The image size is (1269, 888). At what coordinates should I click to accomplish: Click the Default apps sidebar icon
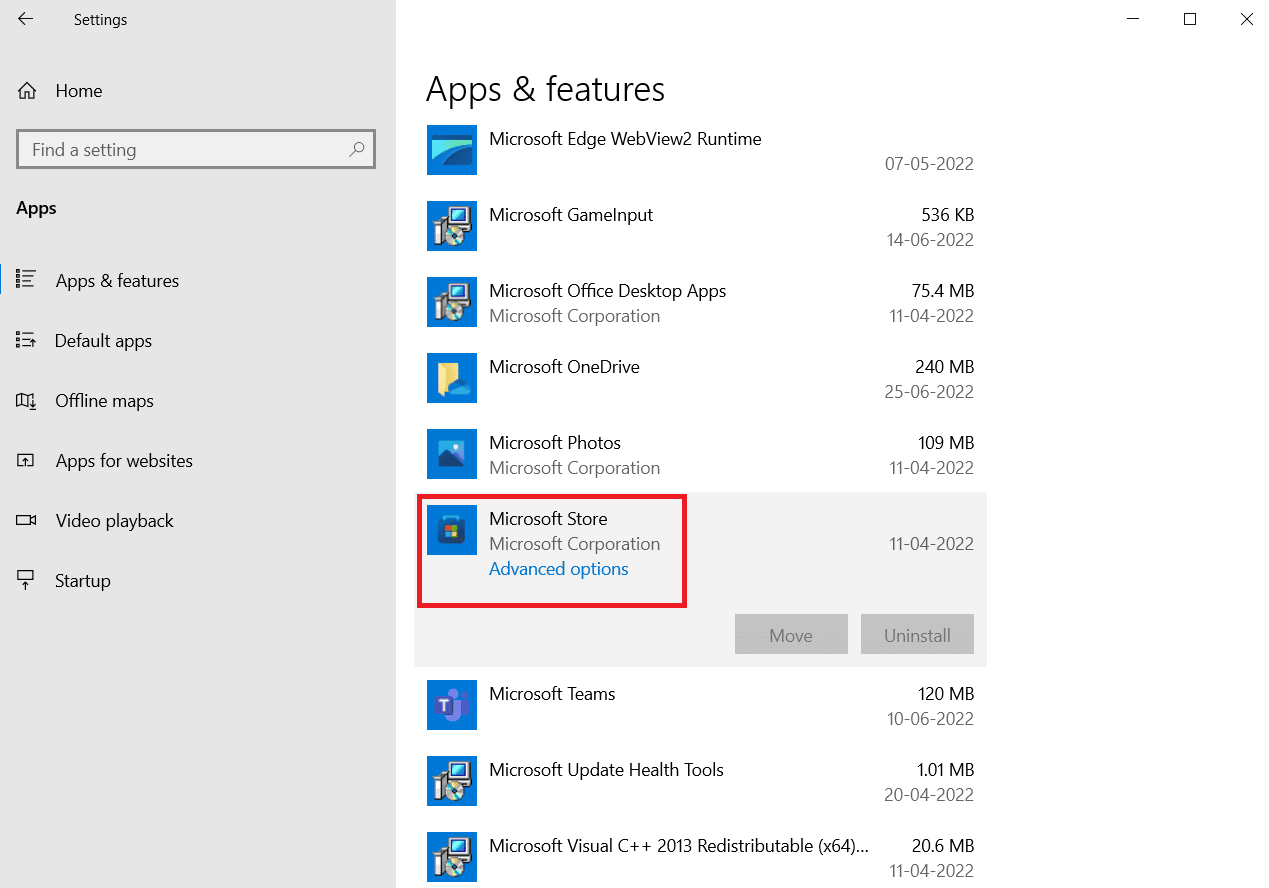click(x=27, y=340)
